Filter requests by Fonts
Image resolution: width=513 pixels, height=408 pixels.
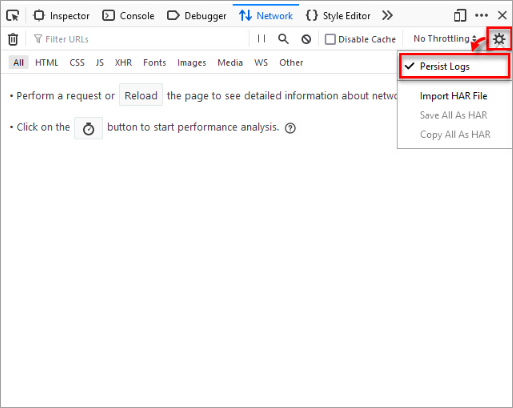tap(155, 63)
